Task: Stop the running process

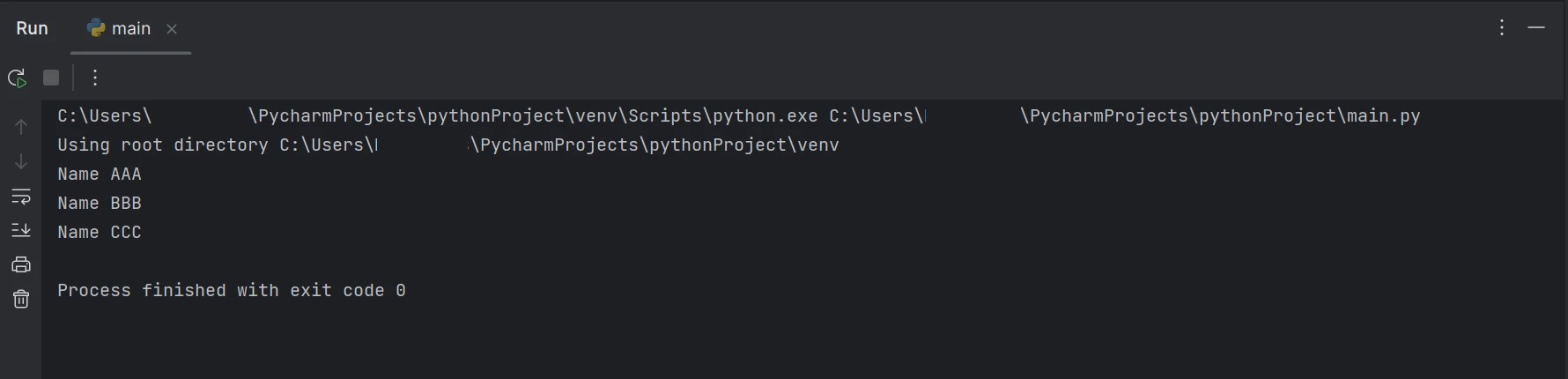Action: [51, 78]
